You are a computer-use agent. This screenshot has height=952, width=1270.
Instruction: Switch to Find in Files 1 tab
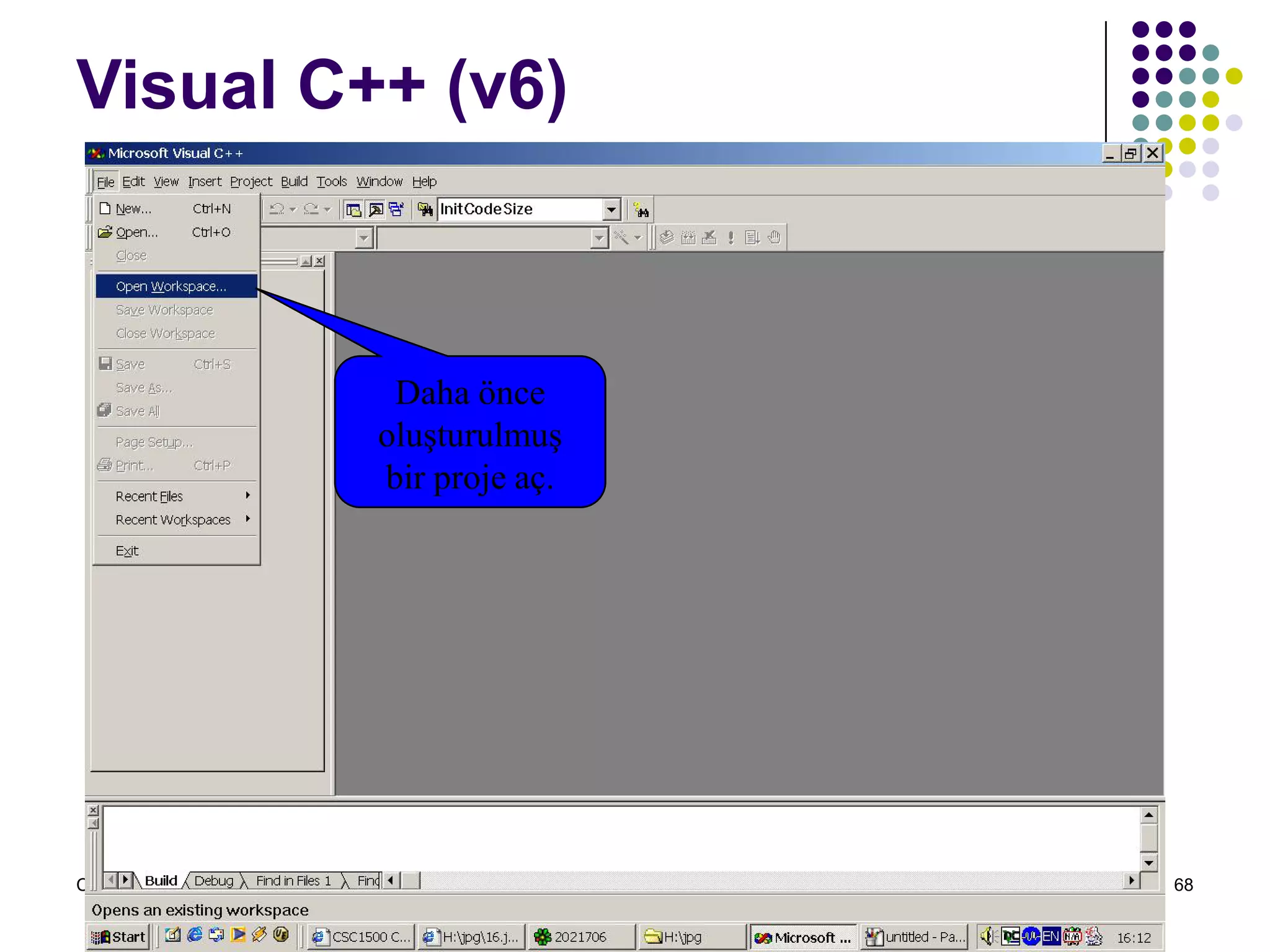coord(294,881)
